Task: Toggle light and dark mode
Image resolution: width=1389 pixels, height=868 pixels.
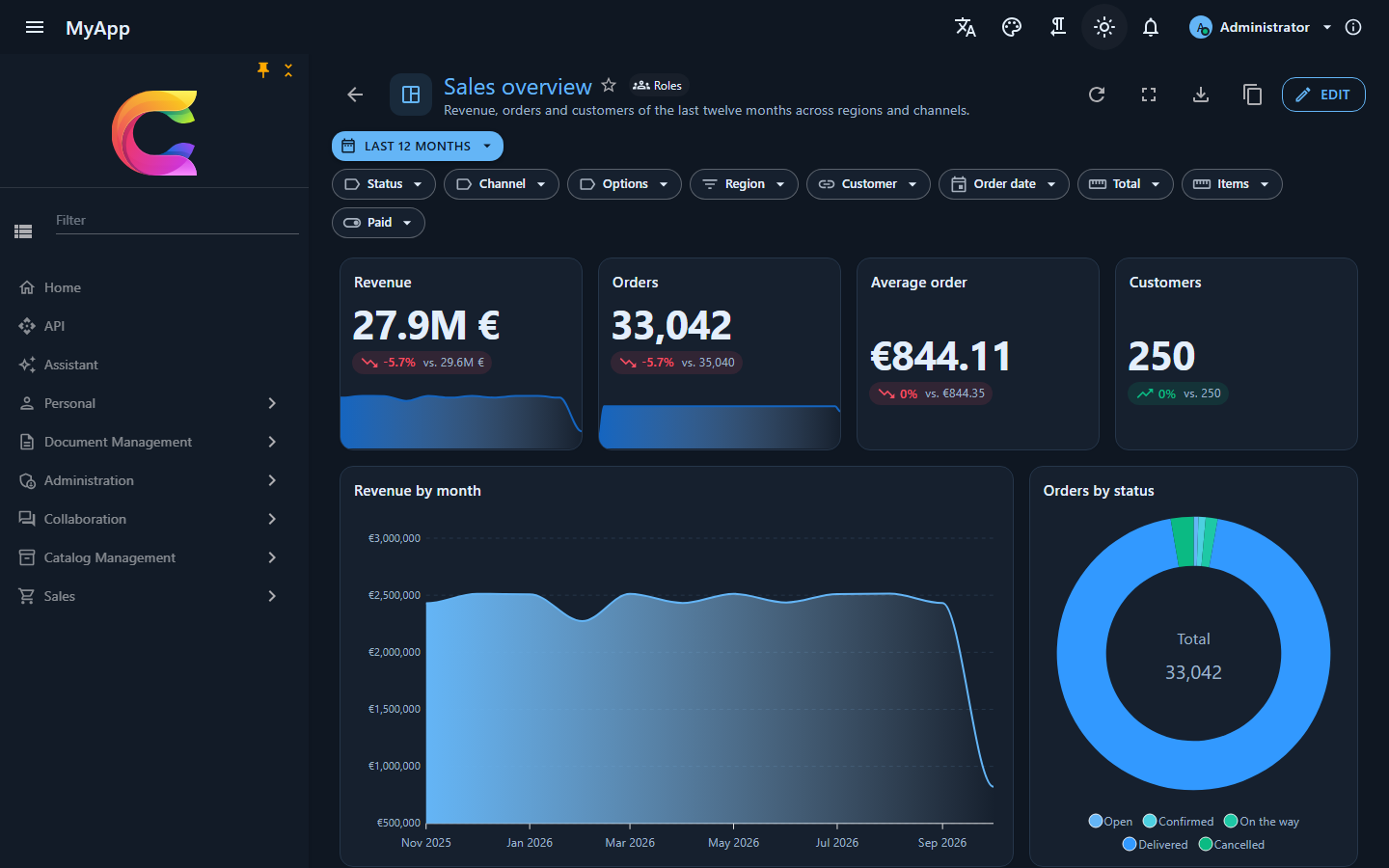Action: pyautogui.click(x=1104, y=27)
